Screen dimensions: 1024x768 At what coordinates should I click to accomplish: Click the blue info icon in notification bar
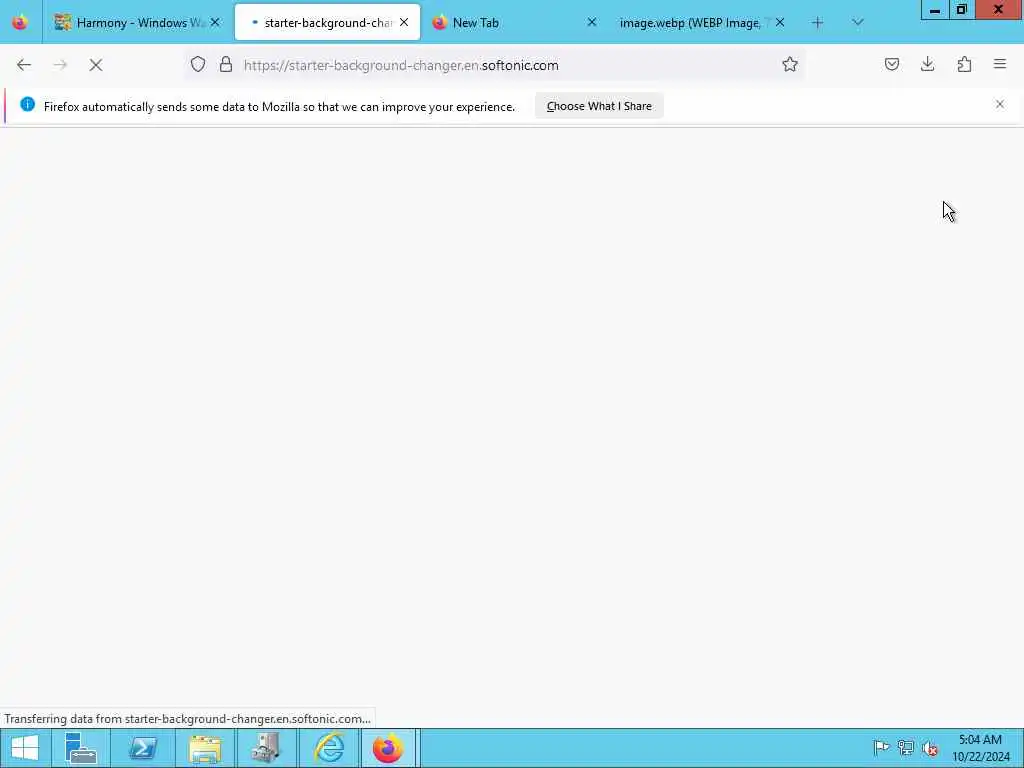27,104
